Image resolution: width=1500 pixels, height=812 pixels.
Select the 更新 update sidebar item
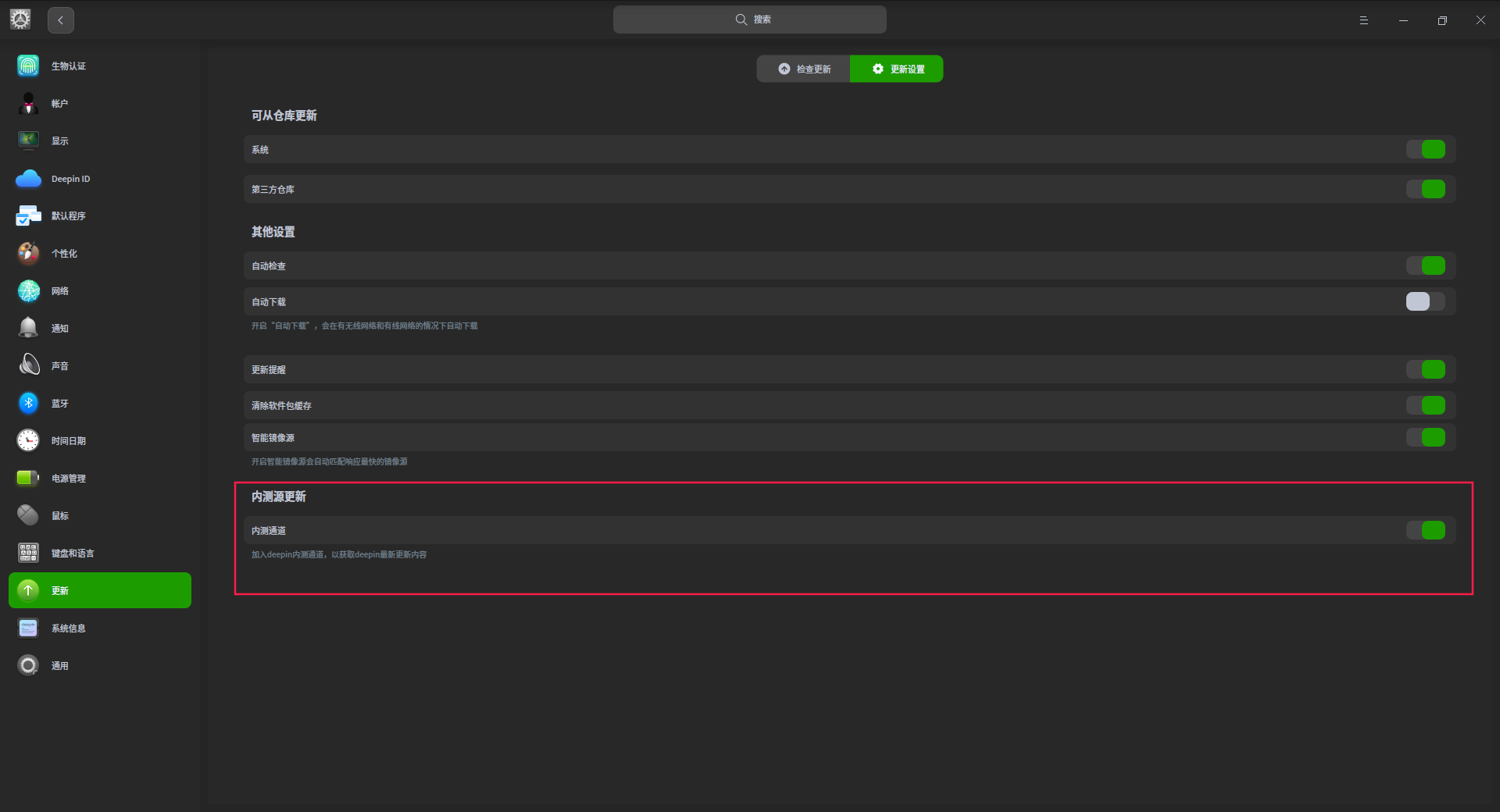point(100,590)
